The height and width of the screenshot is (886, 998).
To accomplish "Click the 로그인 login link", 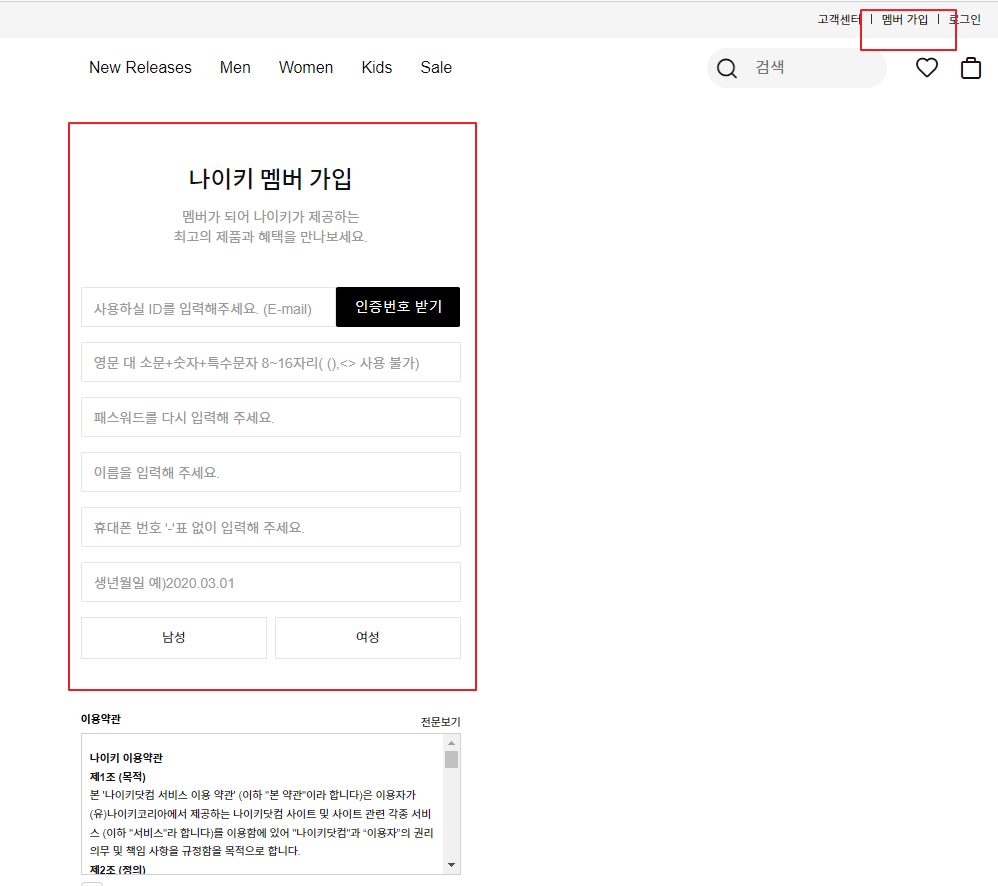I will [x=965, y=20].
